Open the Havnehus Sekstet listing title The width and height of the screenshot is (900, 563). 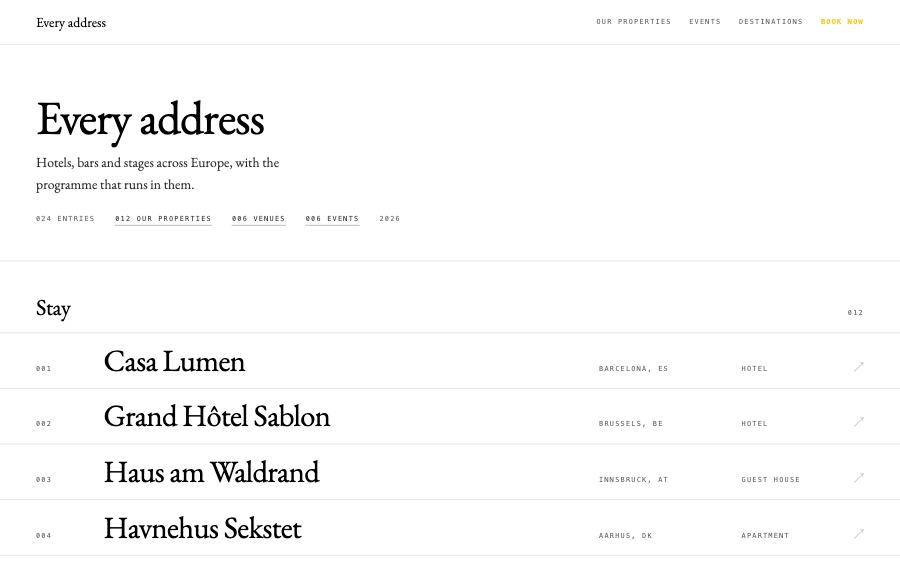pos(203,529)
